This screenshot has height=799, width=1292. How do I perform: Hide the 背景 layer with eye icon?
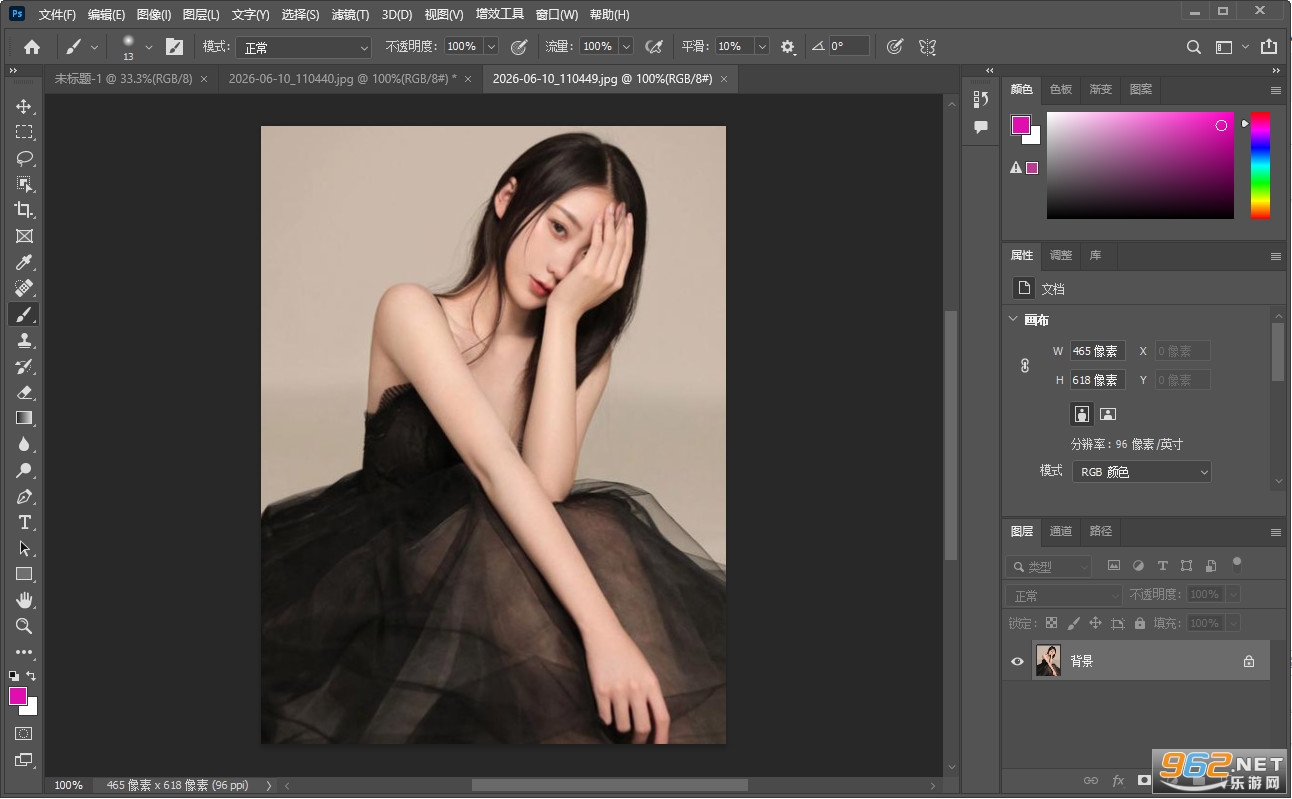[1018, 661]
